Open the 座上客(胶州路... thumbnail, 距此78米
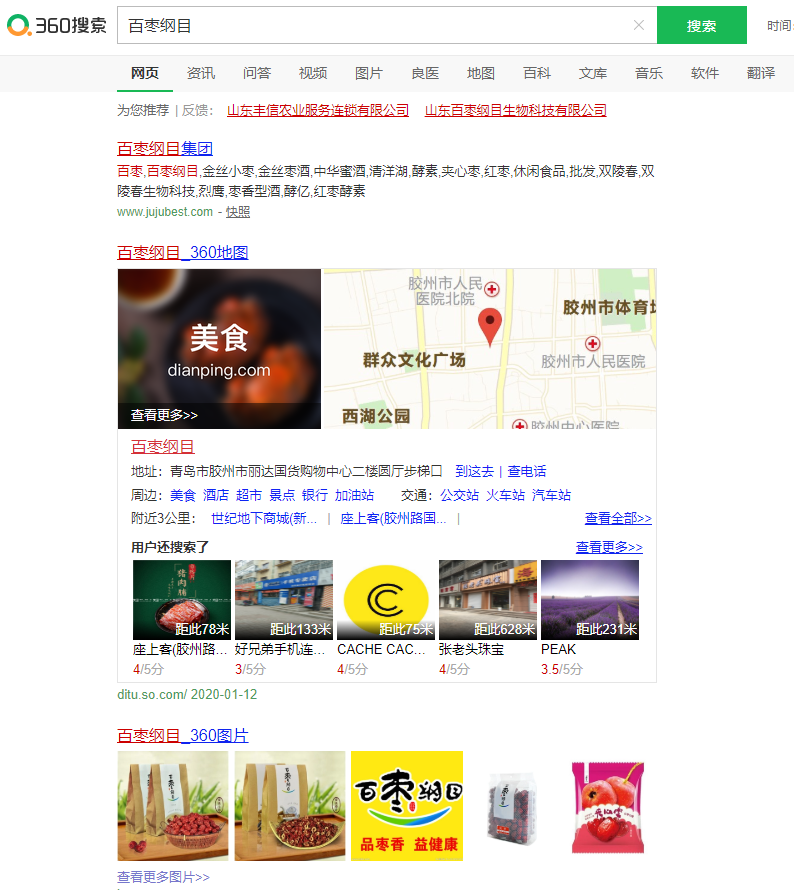 (182, 600)
